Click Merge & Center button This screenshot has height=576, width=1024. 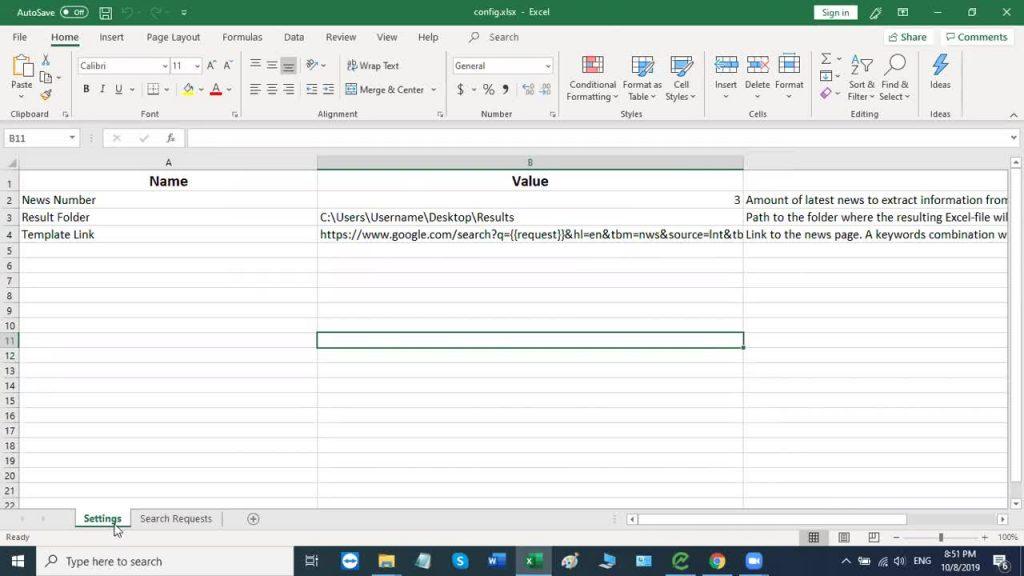[385, 89]
